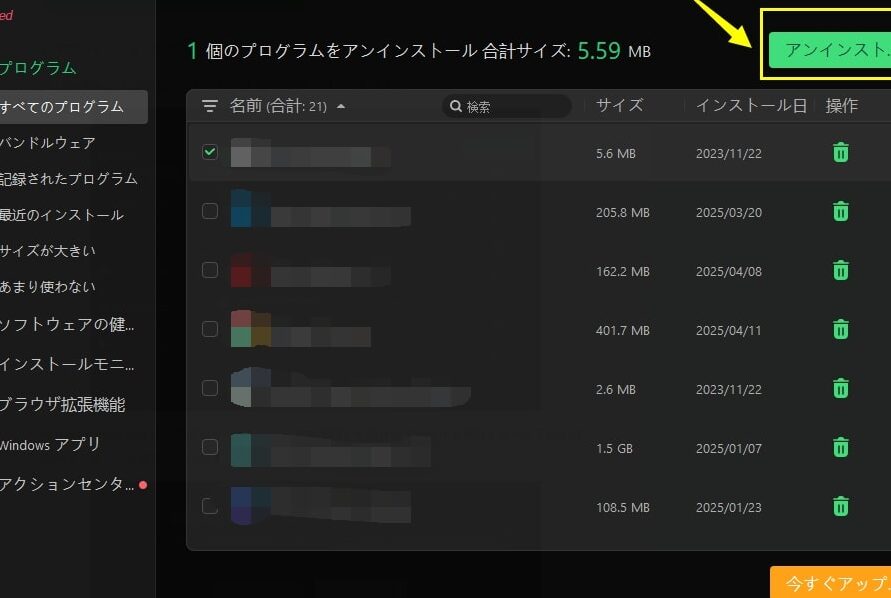This screenshot has height=598, width=891.
Task: Open Windows アプリ in the sidebar
Action: 50,445
